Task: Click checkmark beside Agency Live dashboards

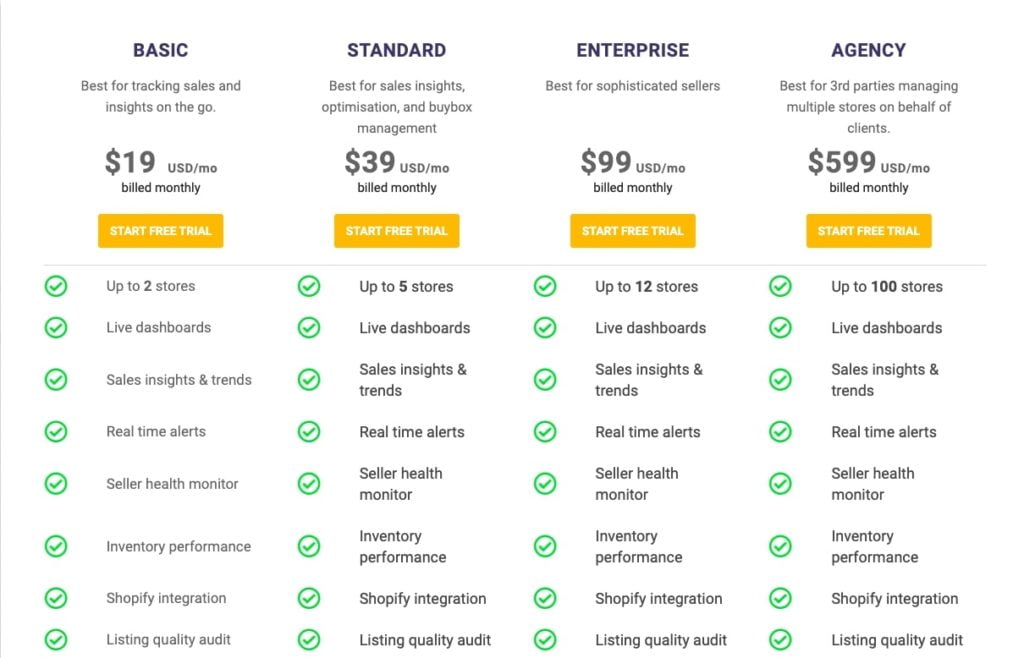Action: pyautogui.click(x=780, y=328)
